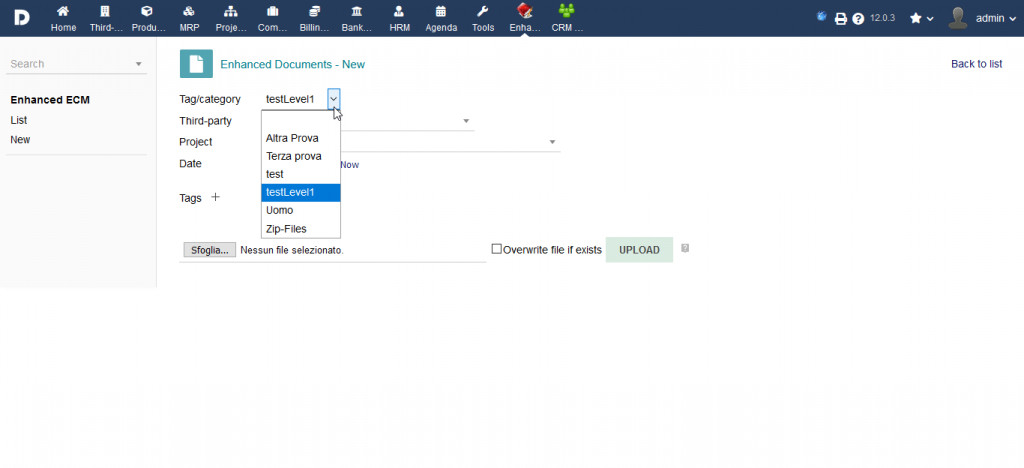Open admin user menu
Screen dimensions: 1024x468
(995, 18)
